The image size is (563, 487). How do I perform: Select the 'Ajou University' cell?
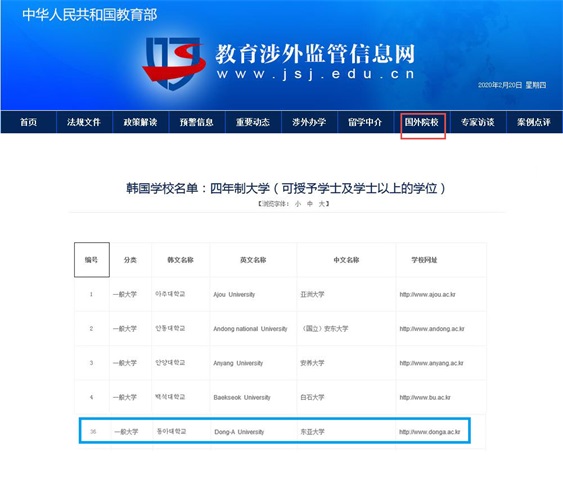(x=253, y=294)
